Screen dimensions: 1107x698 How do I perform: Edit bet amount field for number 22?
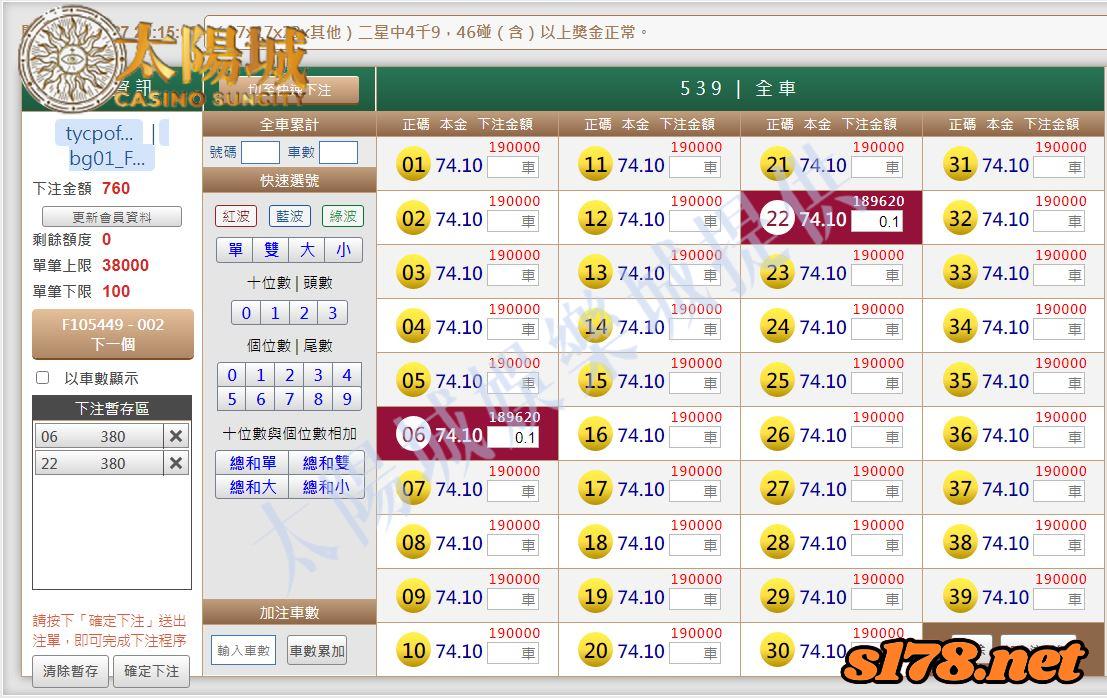click(877, 222)
